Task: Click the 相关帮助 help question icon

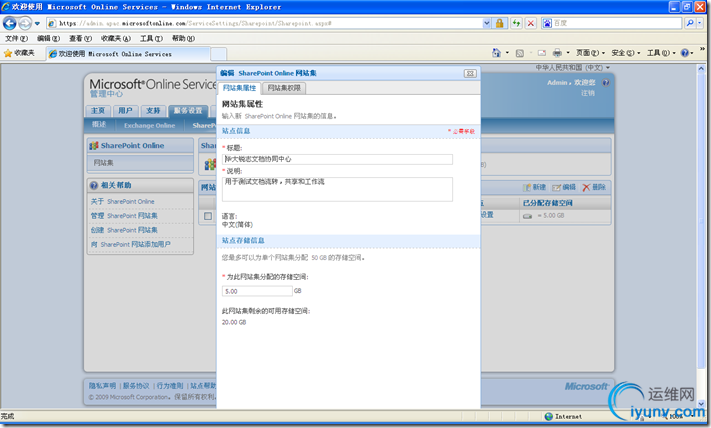Action: pyautogui.click(x=94, y=185)
